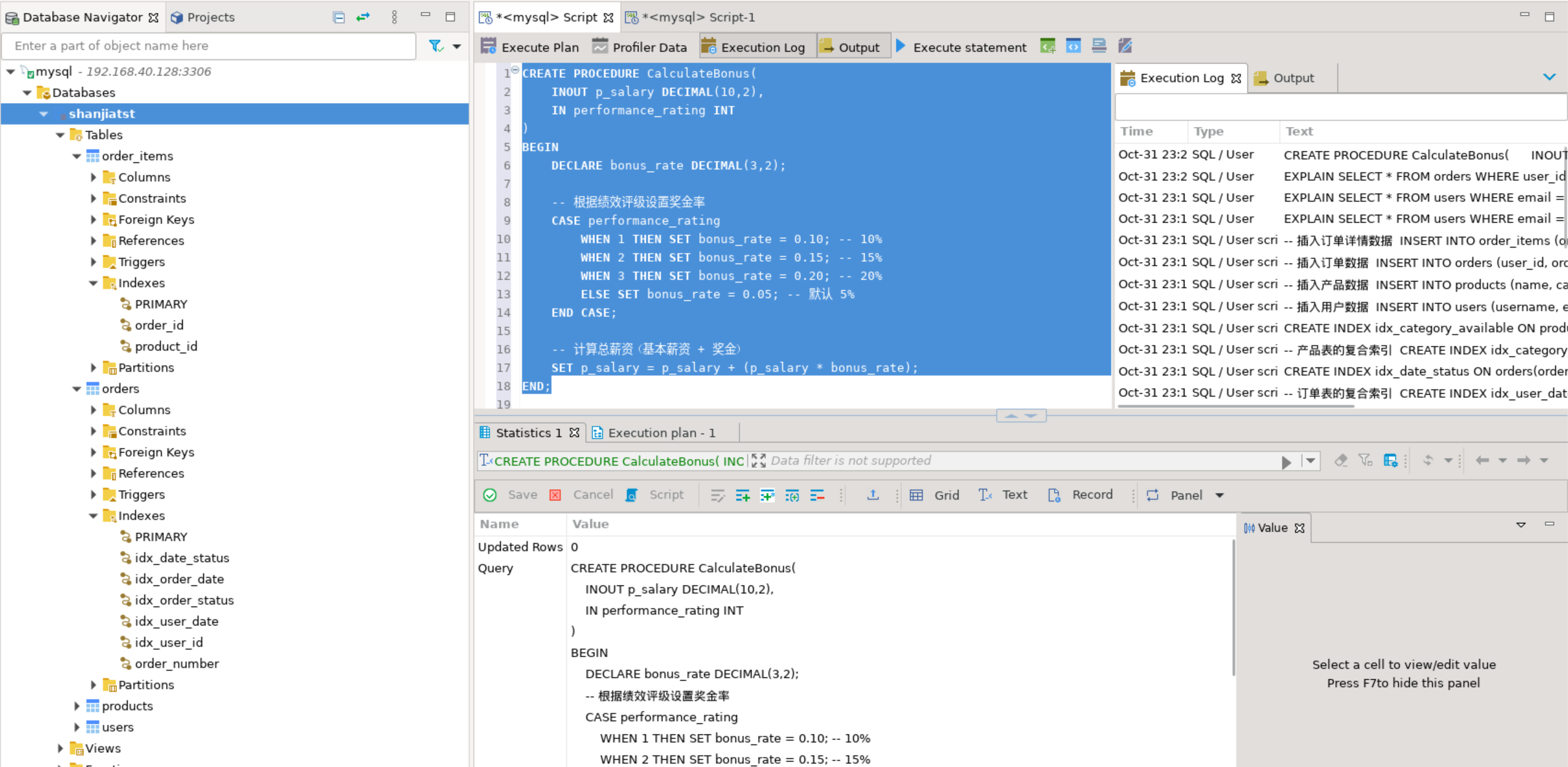The height and width of the screenshot is (767, 1568).
Task: Collapse the order_items table node
Action: pos(77,156)
